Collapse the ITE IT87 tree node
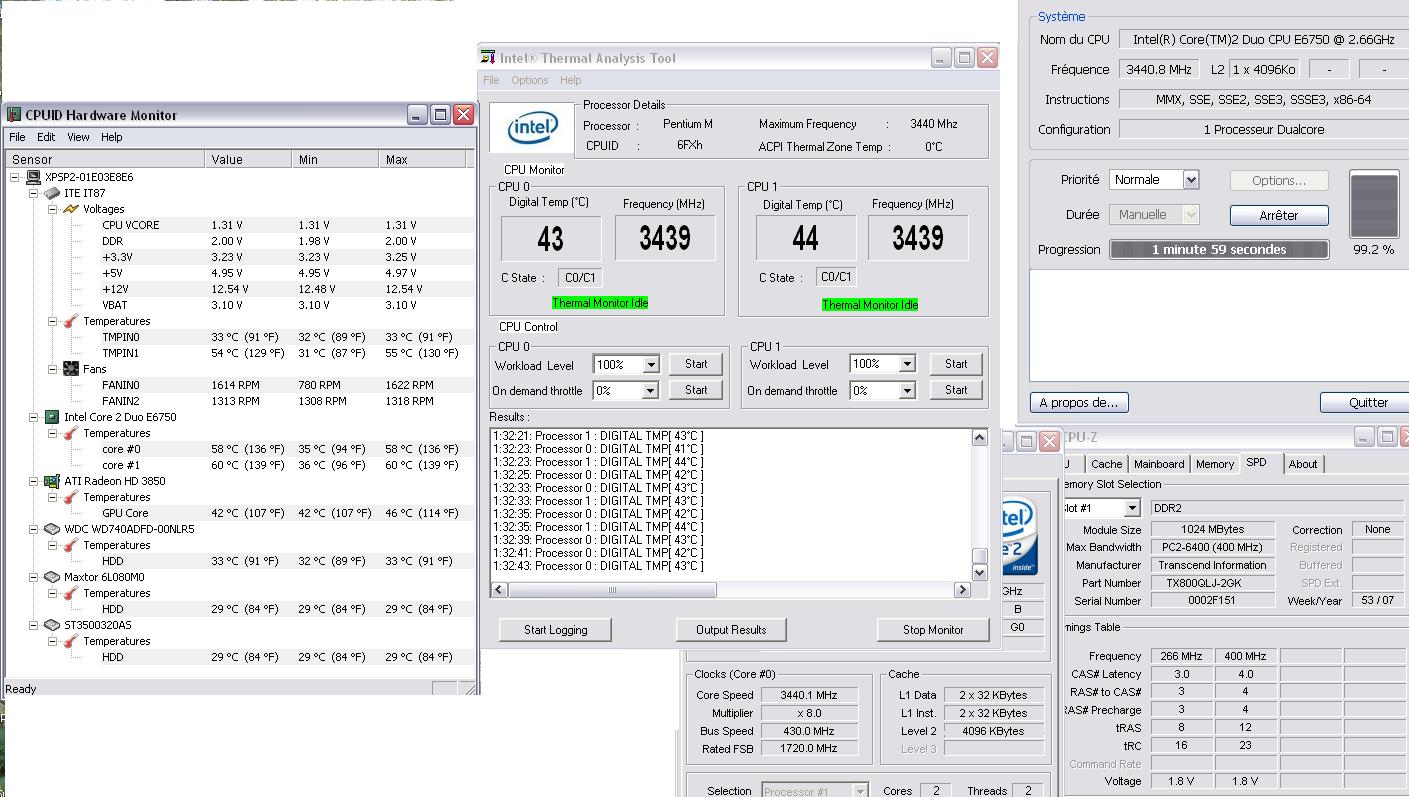Viewport: 1409px width, 797px height. point(33,193)
